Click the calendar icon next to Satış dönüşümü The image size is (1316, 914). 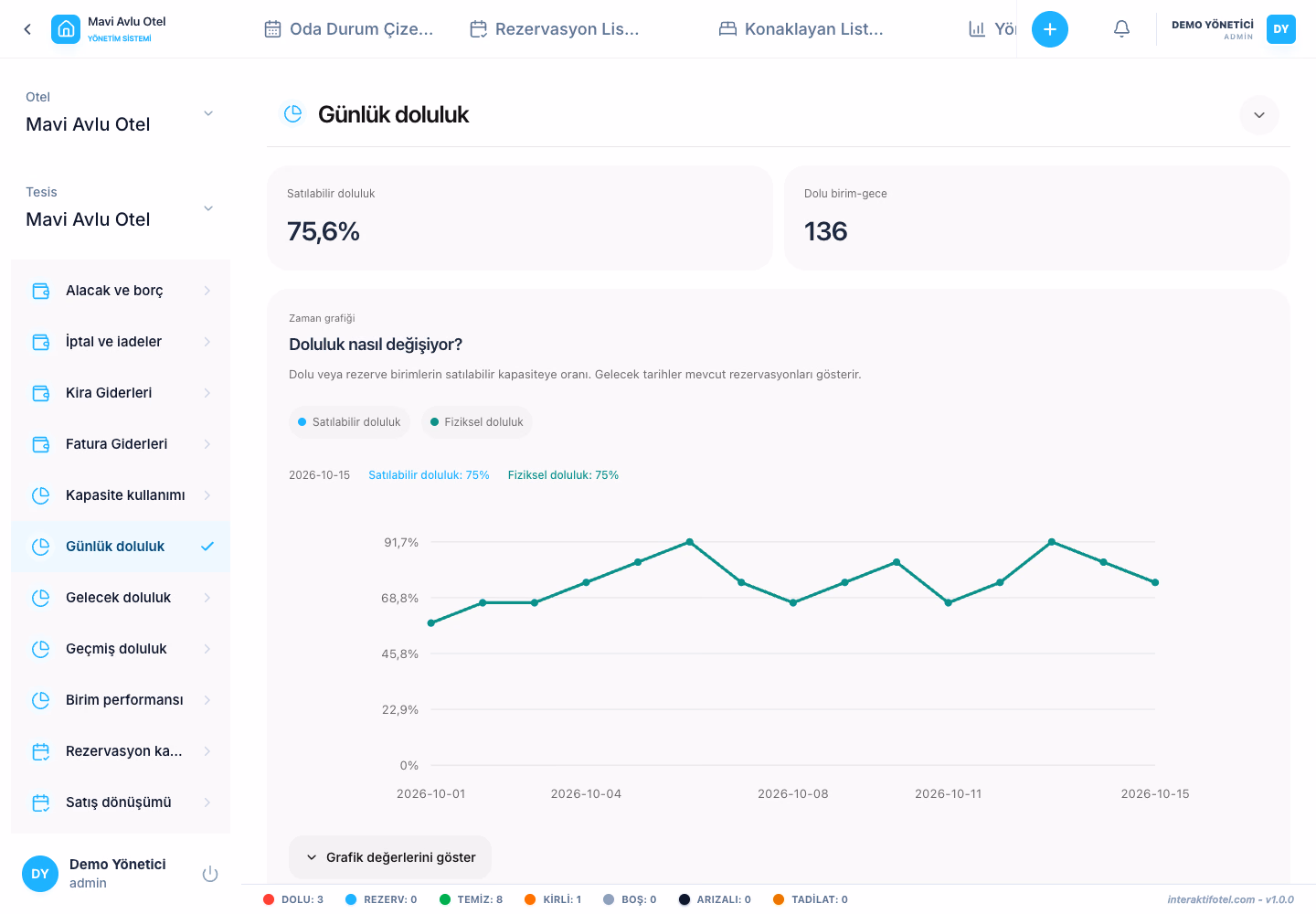(x=41, y=802)
